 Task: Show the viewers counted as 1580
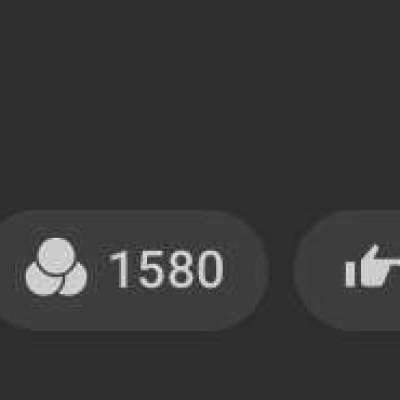point(133,270)
